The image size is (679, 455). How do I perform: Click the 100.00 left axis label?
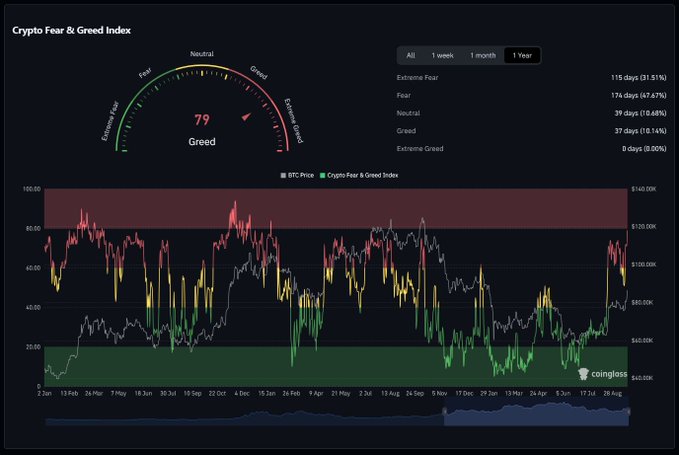click(32, 189)
